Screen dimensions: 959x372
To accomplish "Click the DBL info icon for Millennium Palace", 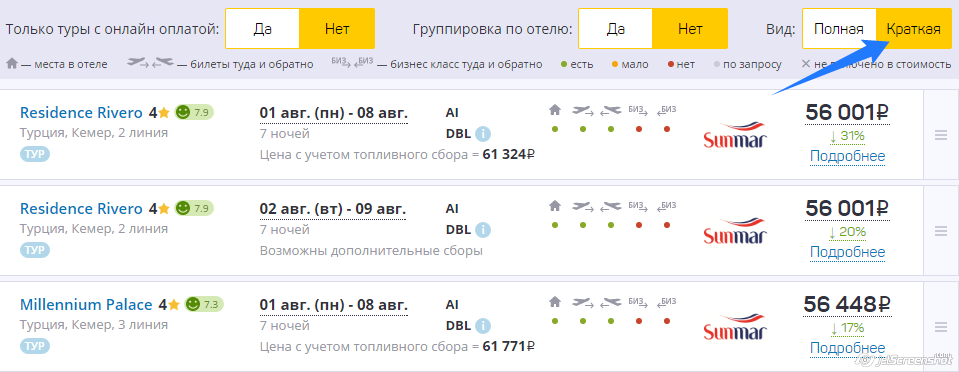I will 483,326.
